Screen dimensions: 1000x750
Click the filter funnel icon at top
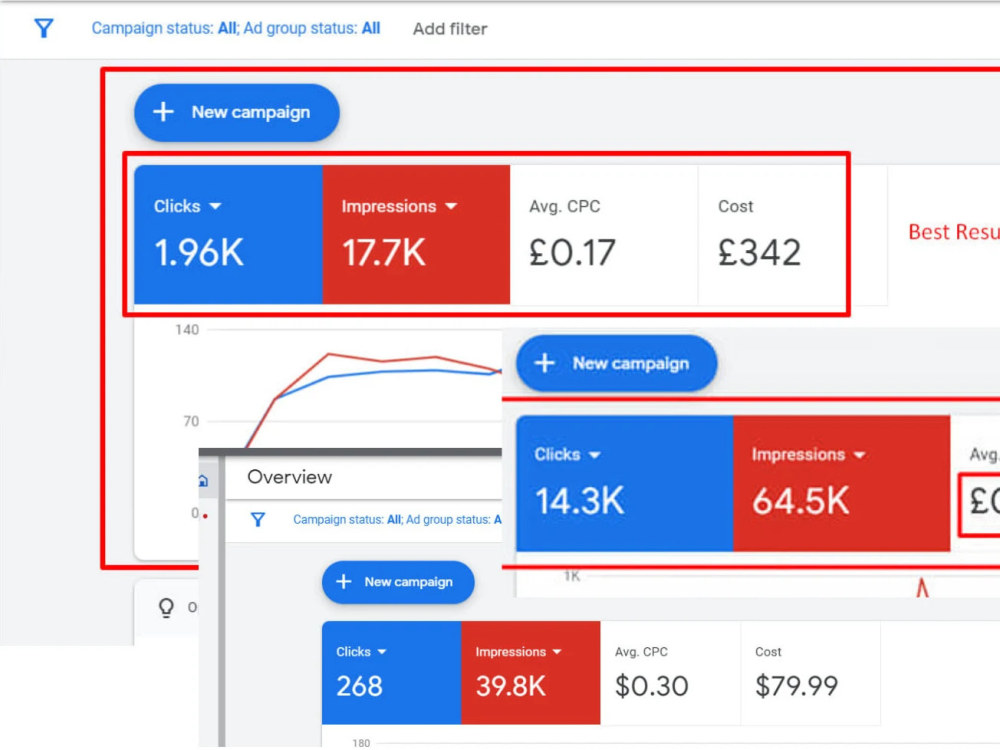(x=43, y=28)
